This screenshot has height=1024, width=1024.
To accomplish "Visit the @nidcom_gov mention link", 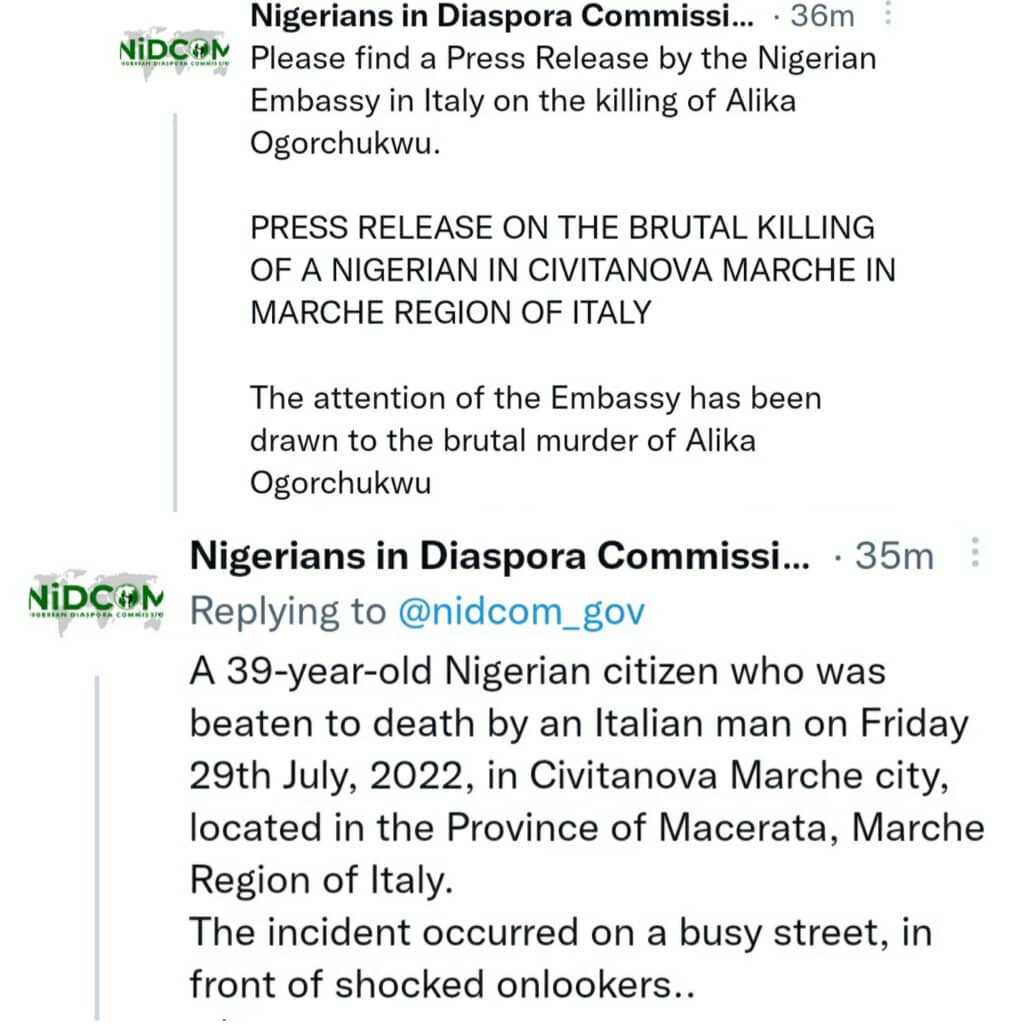I will coord(521,611).
